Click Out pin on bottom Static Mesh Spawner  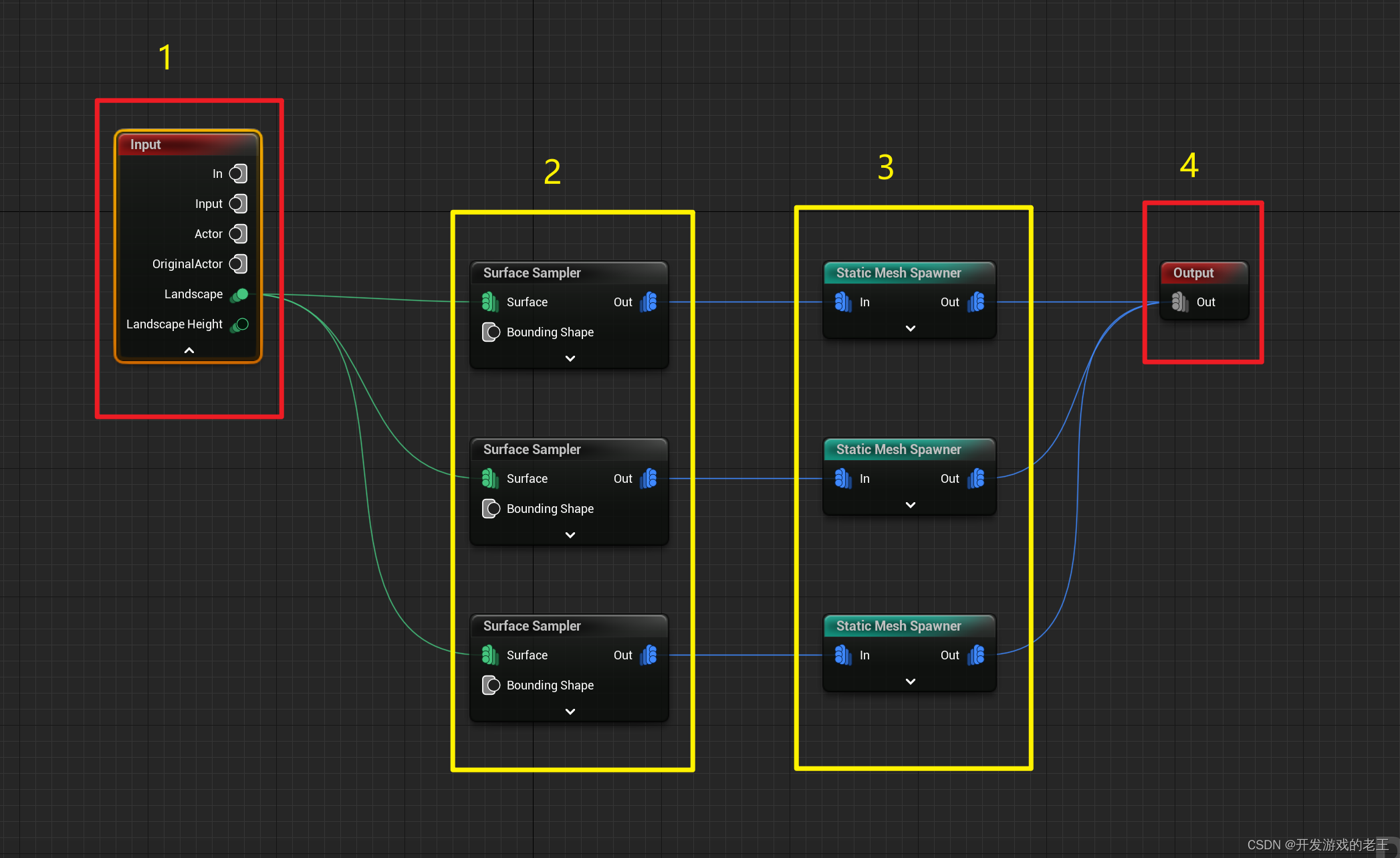pyautogui.click(x=976, y=655)
